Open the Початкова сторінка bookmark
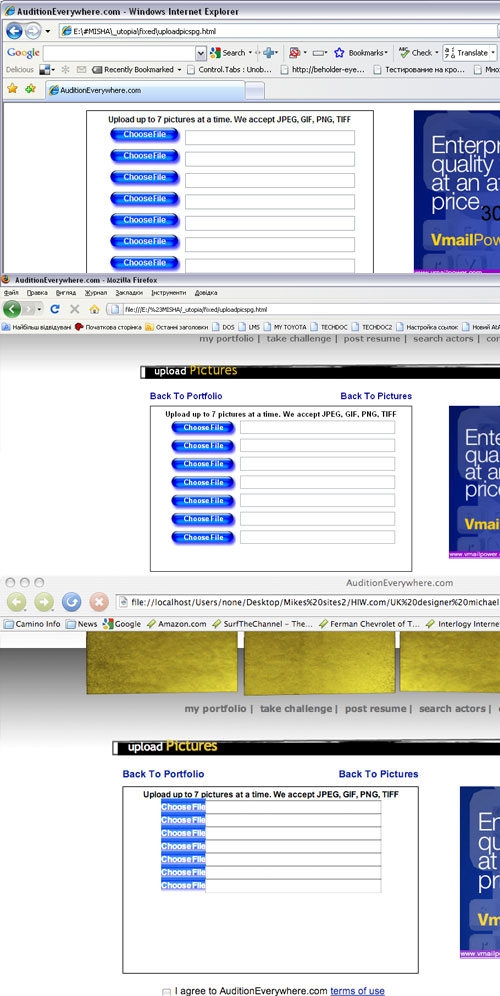This screenshot has width=500, height=996. point(108,327)
